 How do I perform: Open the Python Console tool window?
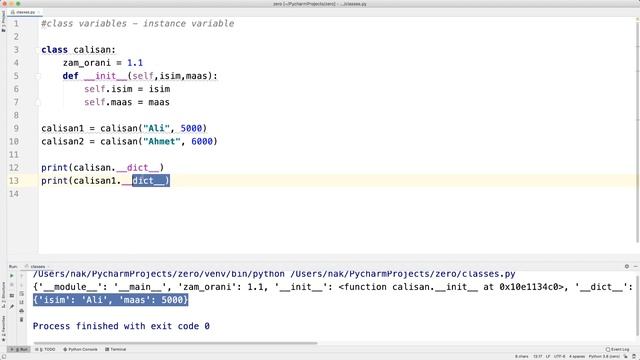pos(80,349)
